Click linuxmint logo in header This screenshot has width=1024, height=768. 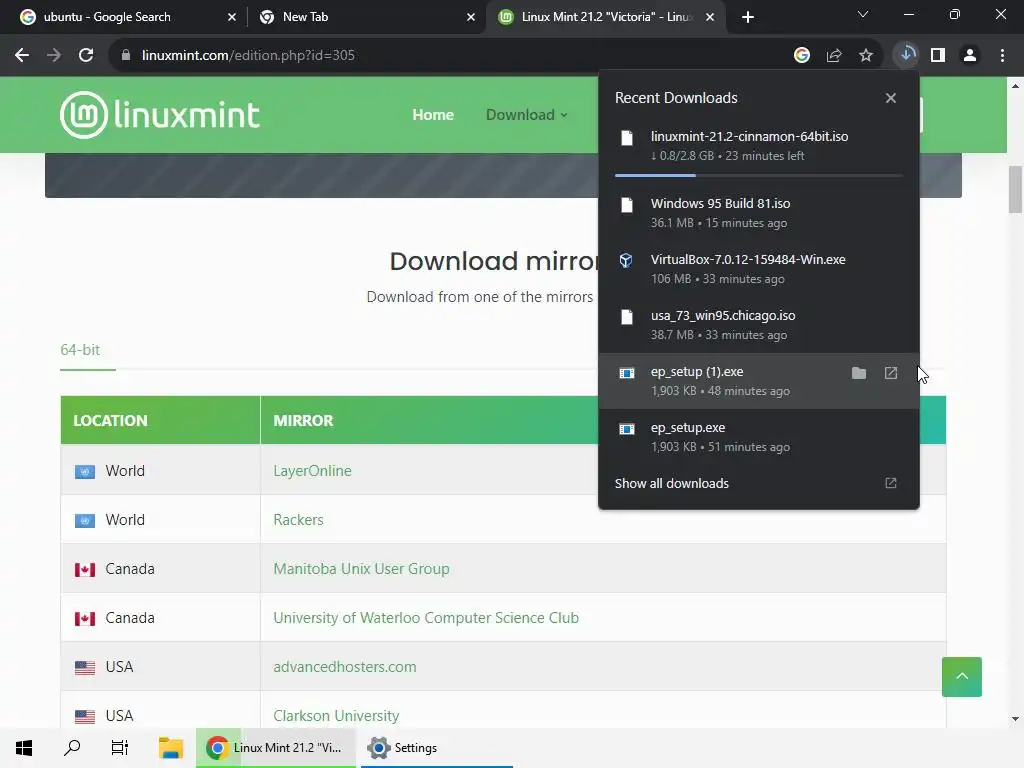click(x=160, y=115)
